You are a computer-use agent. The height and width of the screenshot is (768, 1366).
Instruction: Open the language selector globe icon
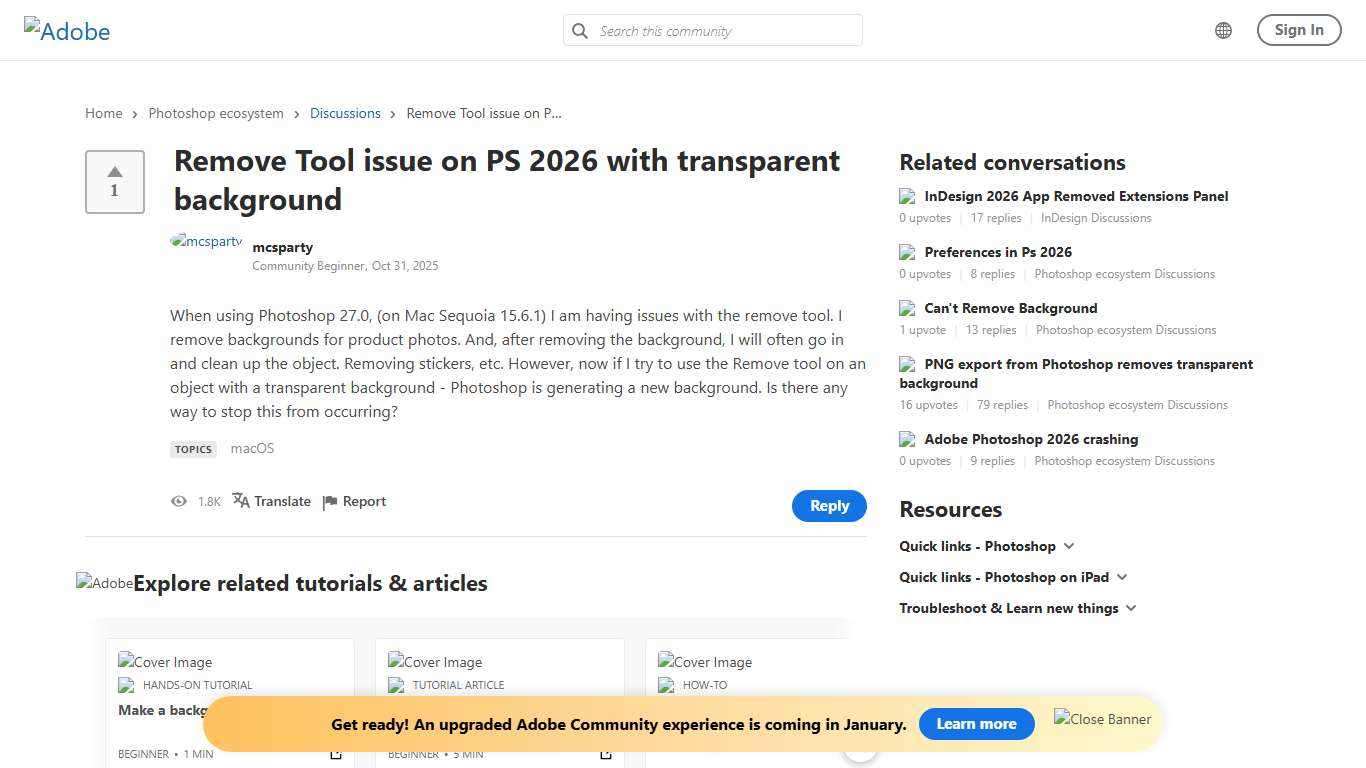point(1222,30)
